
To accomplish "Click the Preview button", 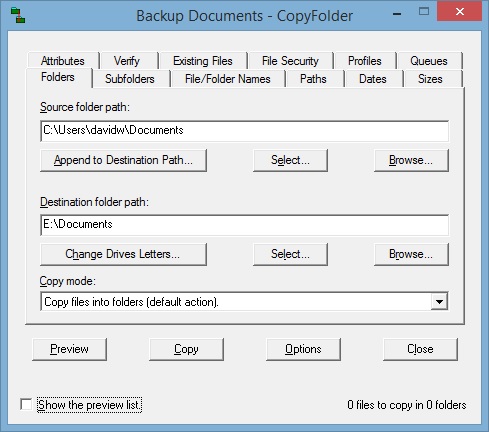I will [x=69, y=349].
